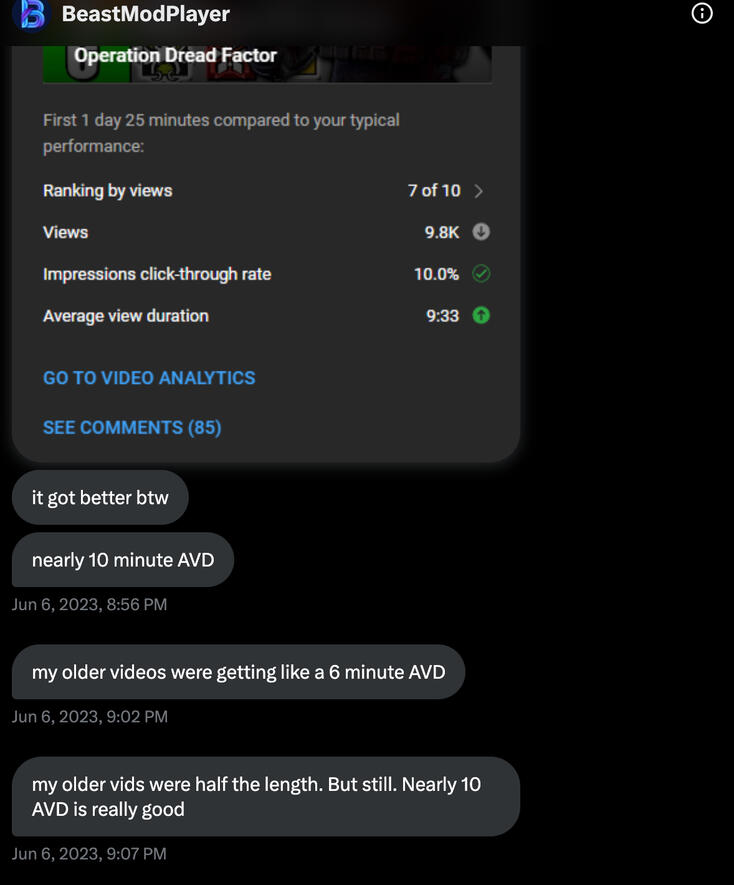
Task: Select the "nearly 10 minute AVD" message
Action: (123, 560)
